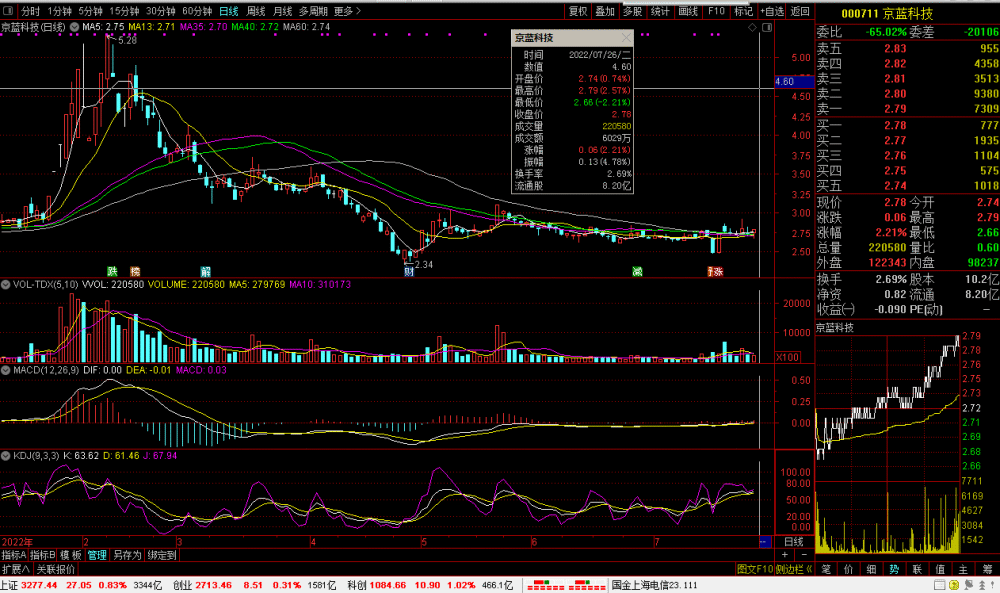Click the 财 event marker
The image size is (1000, 593).
pos(409,272)
